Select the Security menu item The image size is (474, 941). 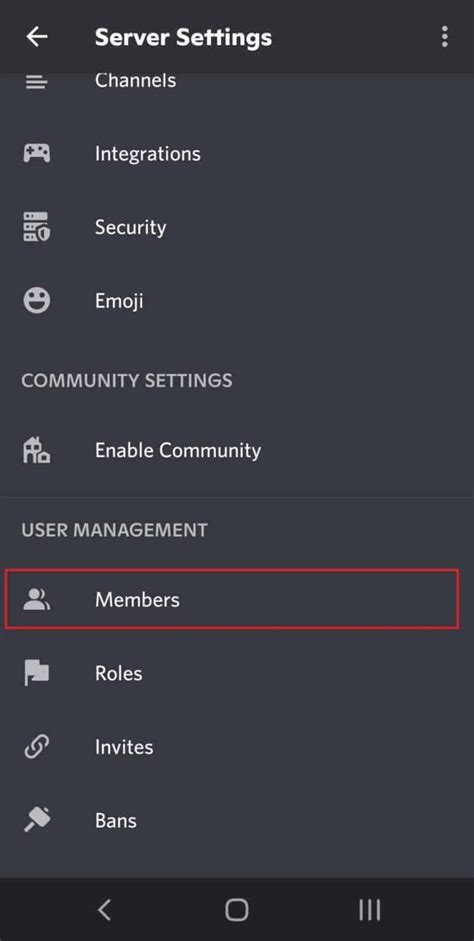[237, 227]
